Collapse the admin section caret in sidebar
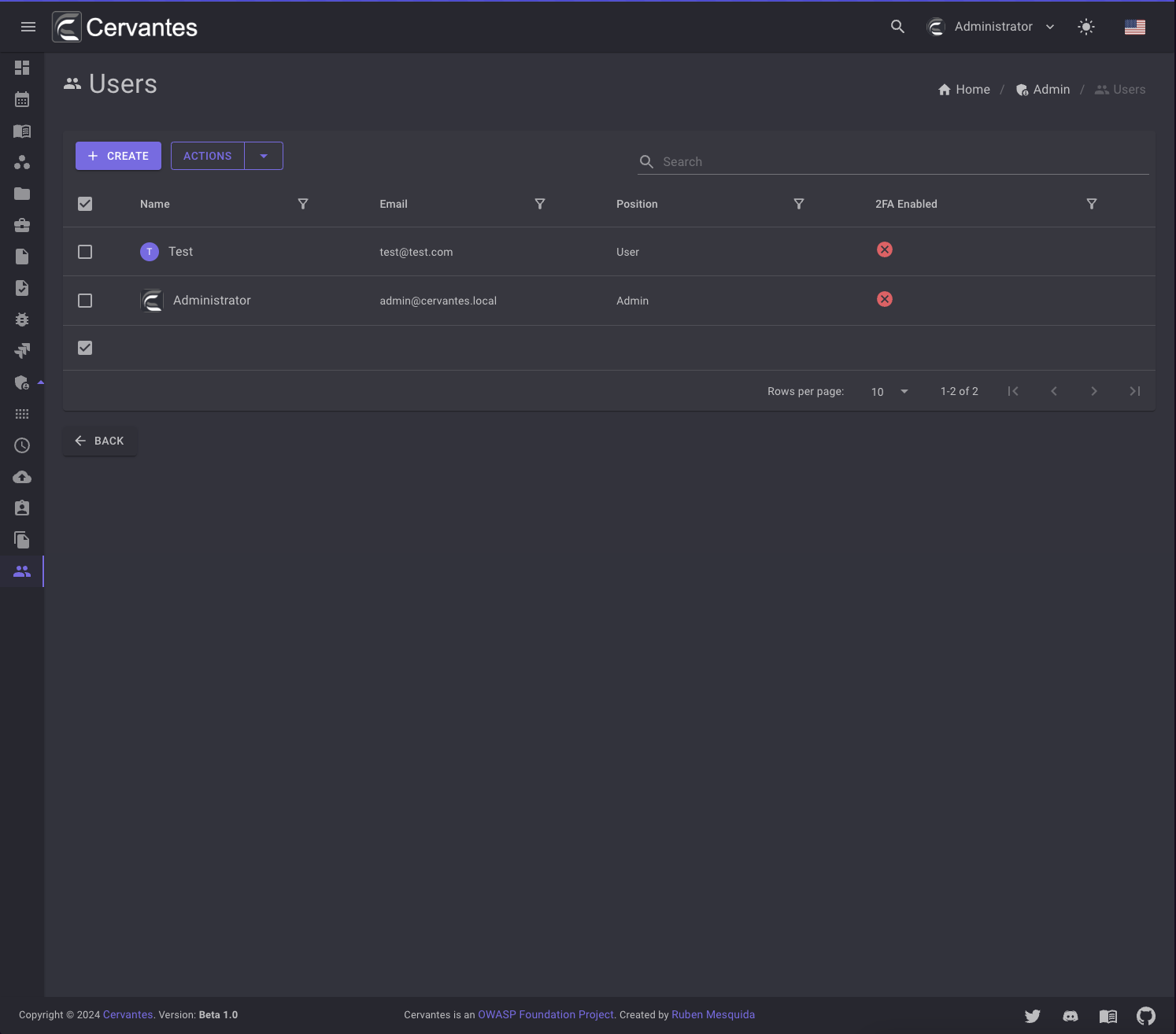 click(x=41, y=382)
